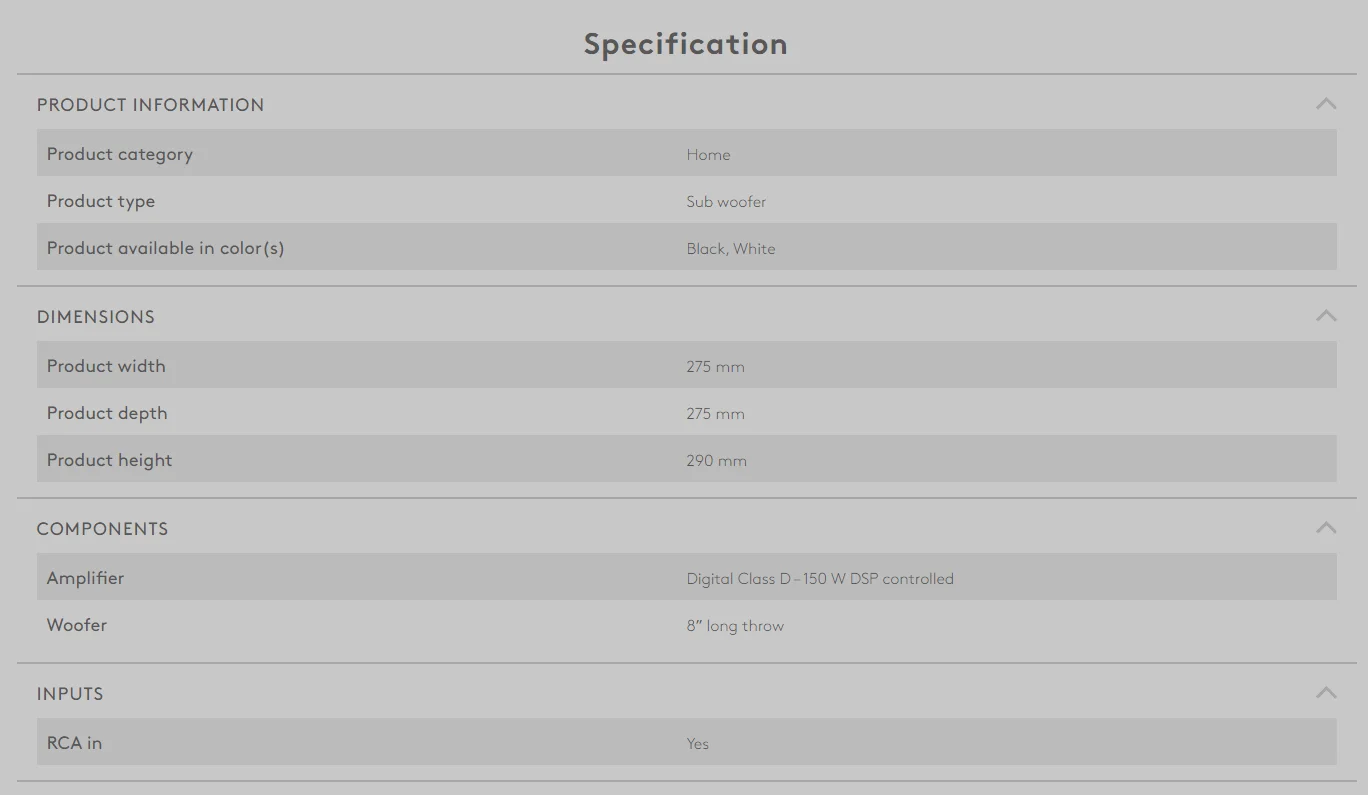Select the Product type row
Image resolution: width=1368 pixels, height=795 pixels.
[686, 200]
